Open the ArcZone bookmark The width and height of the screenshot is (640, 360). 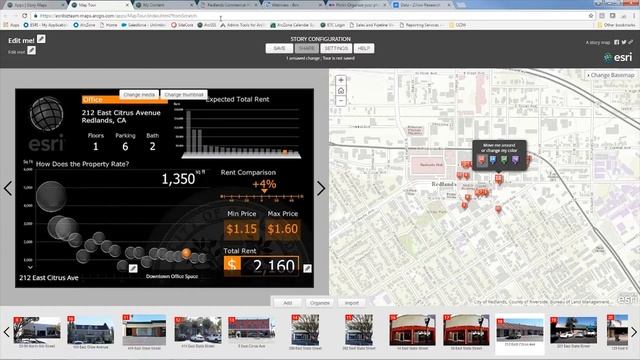pos(84,25)
